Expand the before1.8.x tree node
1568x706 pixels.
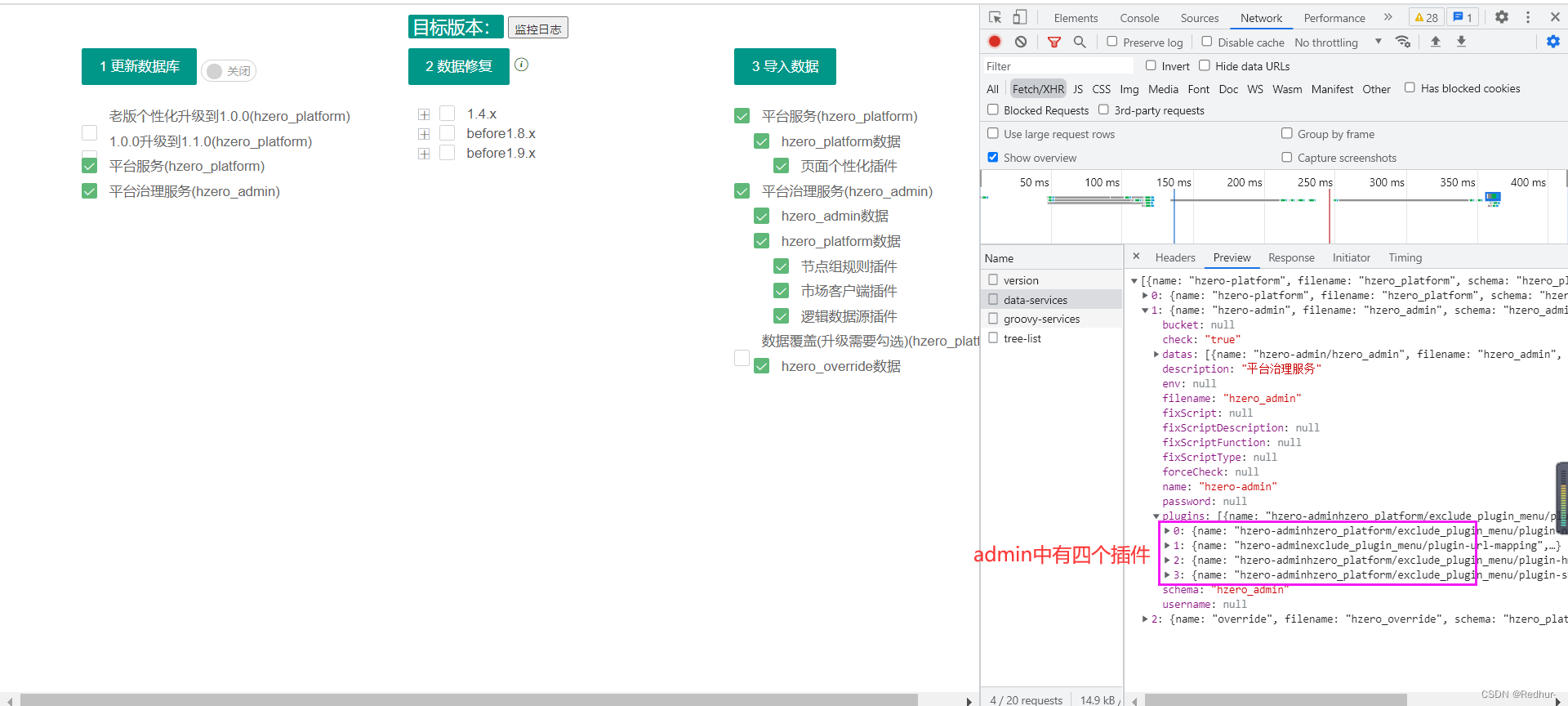tap(424, 134)
